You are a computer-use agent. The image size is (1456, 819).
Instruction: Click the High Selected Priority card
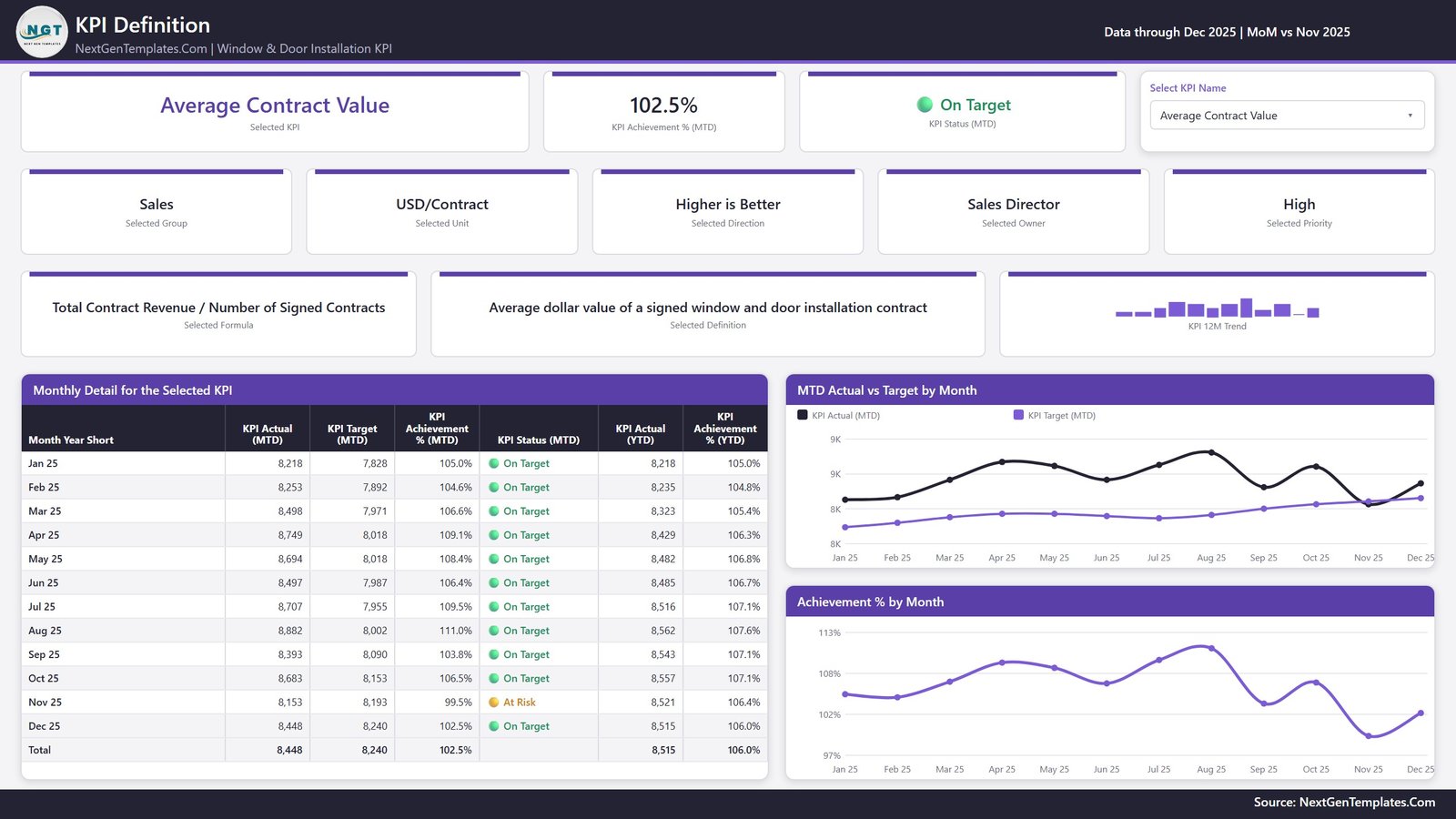pyautogui.click(x=1299, y=211)
